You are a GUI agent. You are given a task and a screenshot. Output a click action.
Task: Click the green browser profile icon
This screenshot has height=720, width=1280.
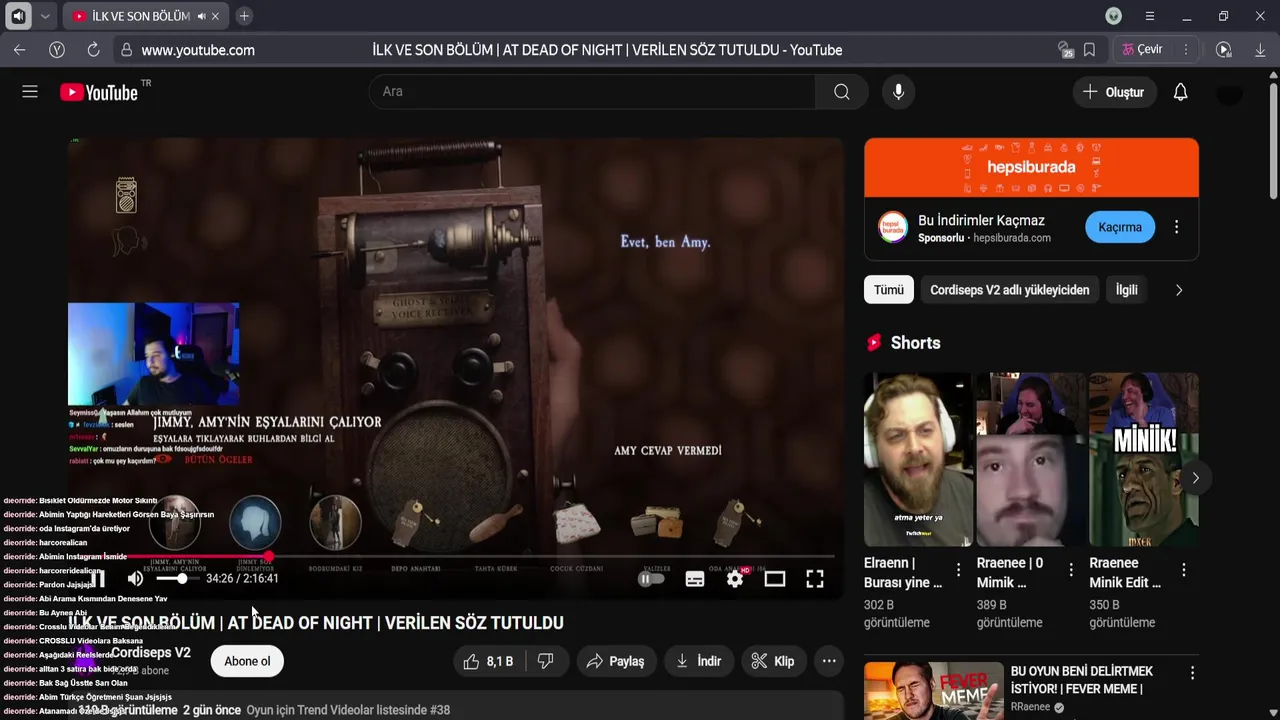[1113, 16]
